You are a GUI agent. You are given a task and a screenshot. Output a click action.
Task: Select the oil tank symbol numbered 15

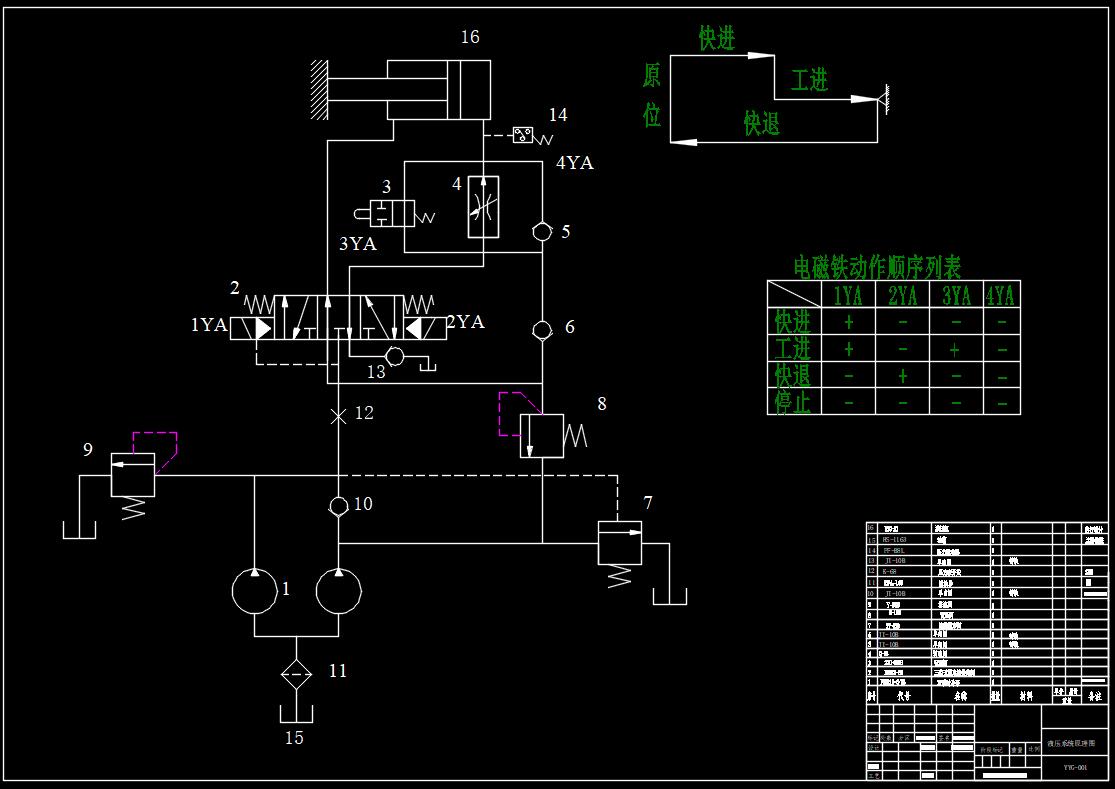click(296, 714)
